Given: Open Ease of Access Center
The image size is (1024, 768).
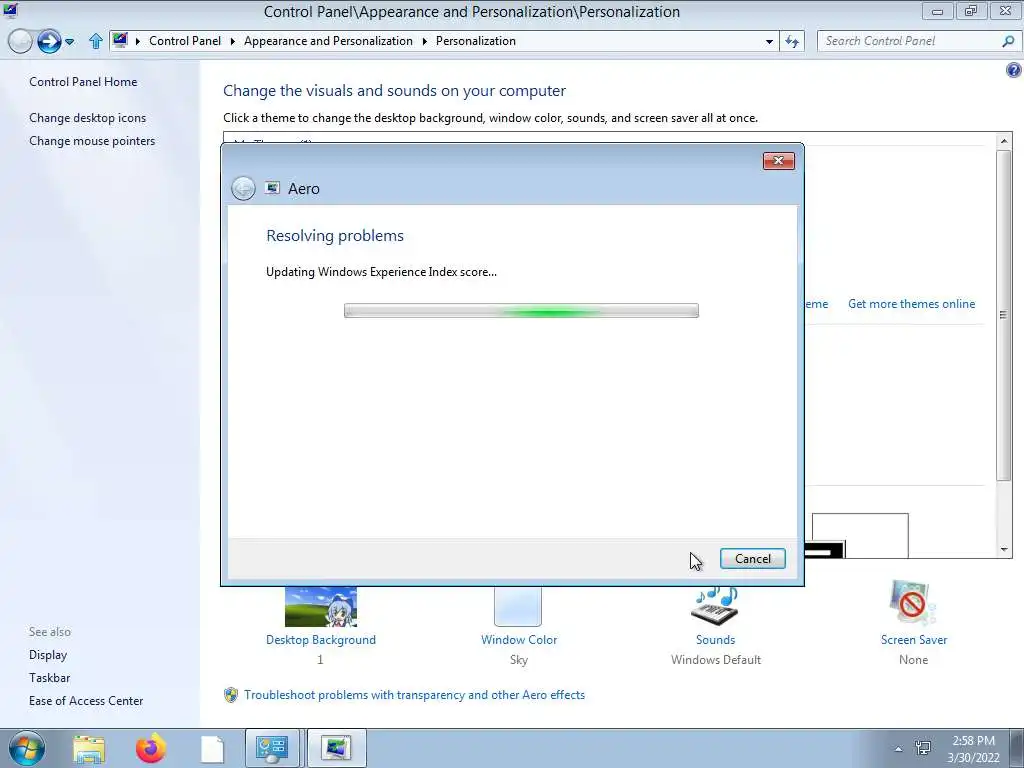Looking at the screenshot, I should pos(86,701).
